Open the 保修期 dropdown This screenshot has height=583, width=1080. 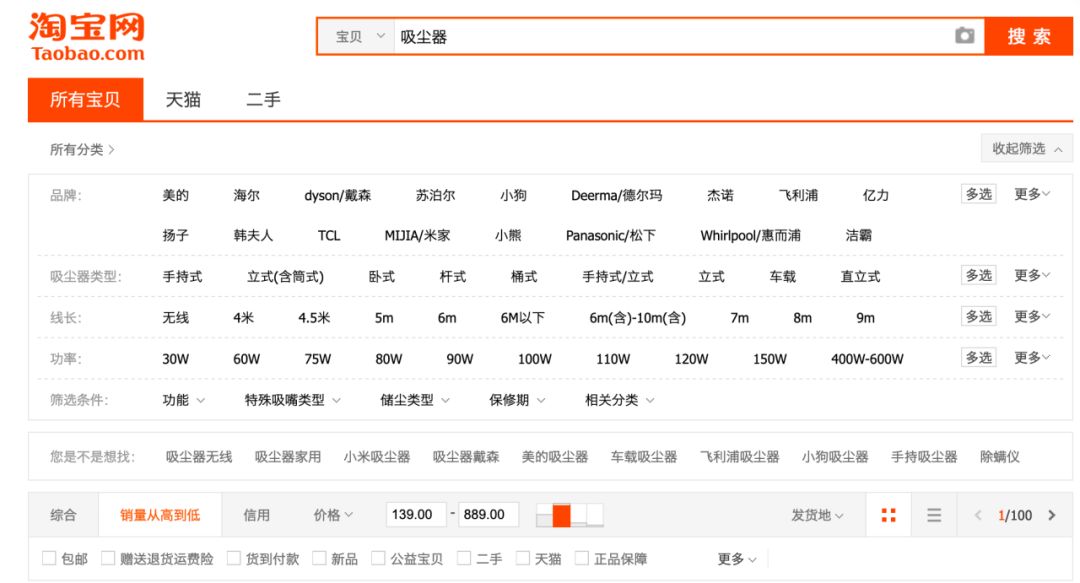pos(517,400)
